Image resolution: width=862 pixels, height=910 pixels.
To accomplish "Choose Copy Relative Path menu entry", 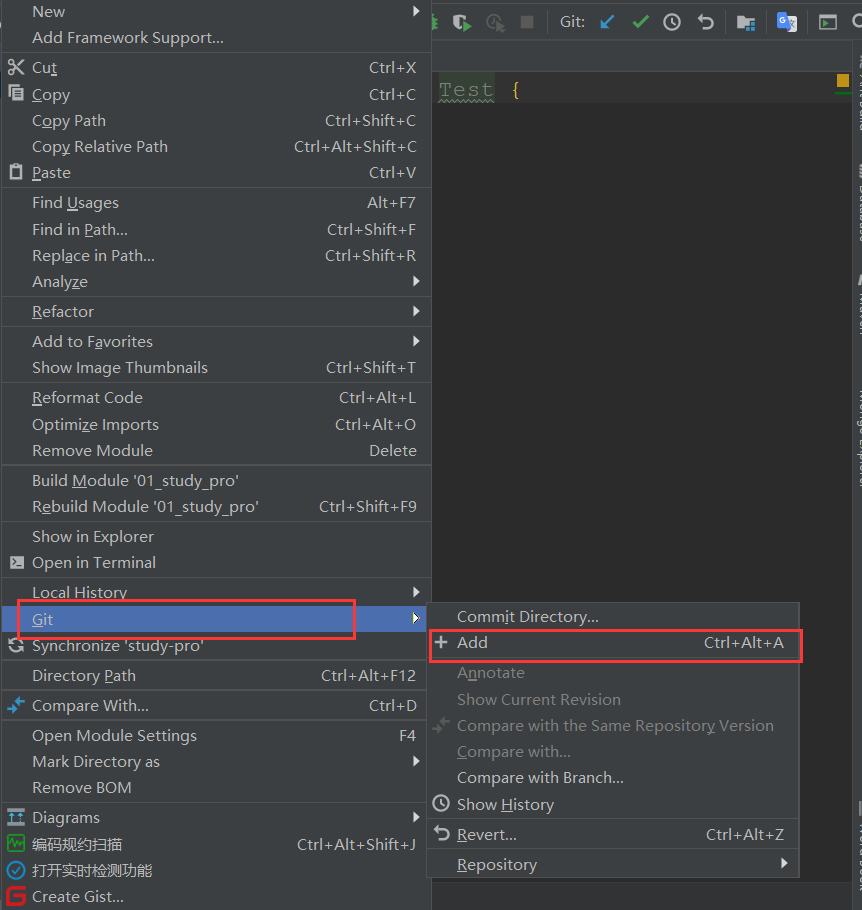I will pyautogui.click(x=217, y=147).
